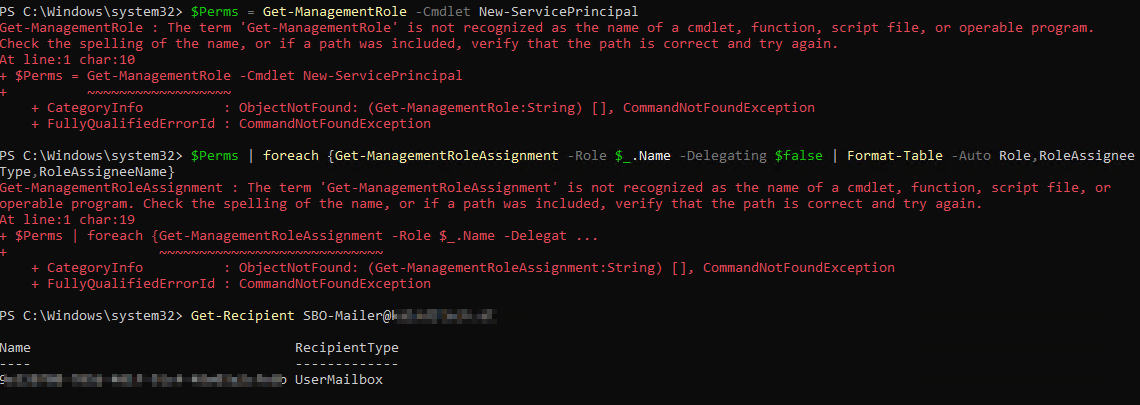
Task: Select the Get-Recipient command text
Action: (242, 316)
